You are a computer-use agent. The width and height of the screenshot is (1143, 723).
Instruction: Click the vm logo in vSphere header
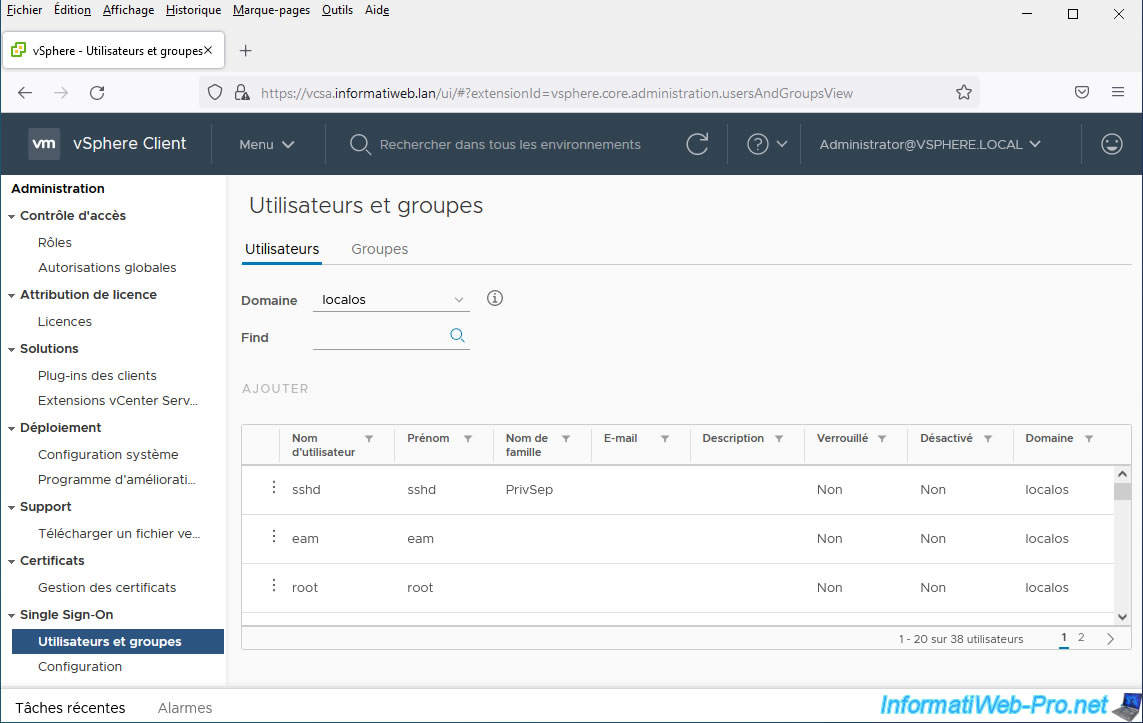click(x=44, y=144)
